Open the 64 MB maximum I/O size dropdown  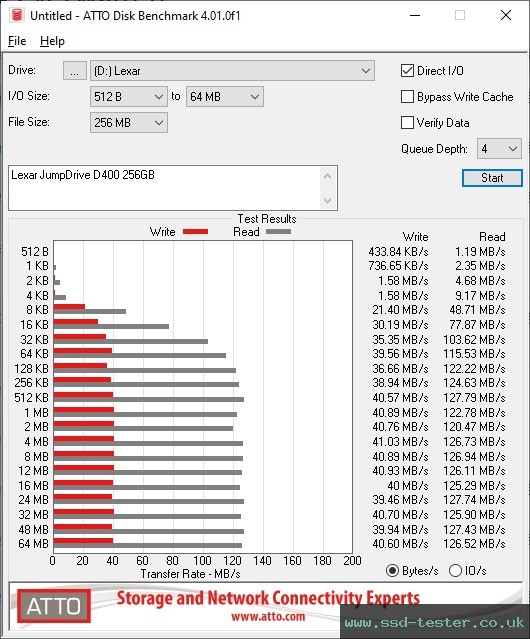225,97
